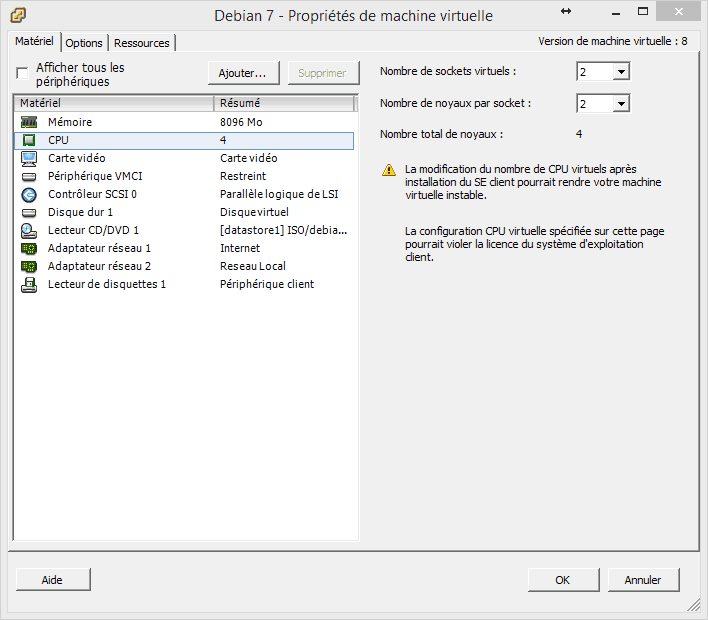This screenshot has width=708, height=620.
Task: Click the Disque dur 1 icon
Action: [29, 212]
